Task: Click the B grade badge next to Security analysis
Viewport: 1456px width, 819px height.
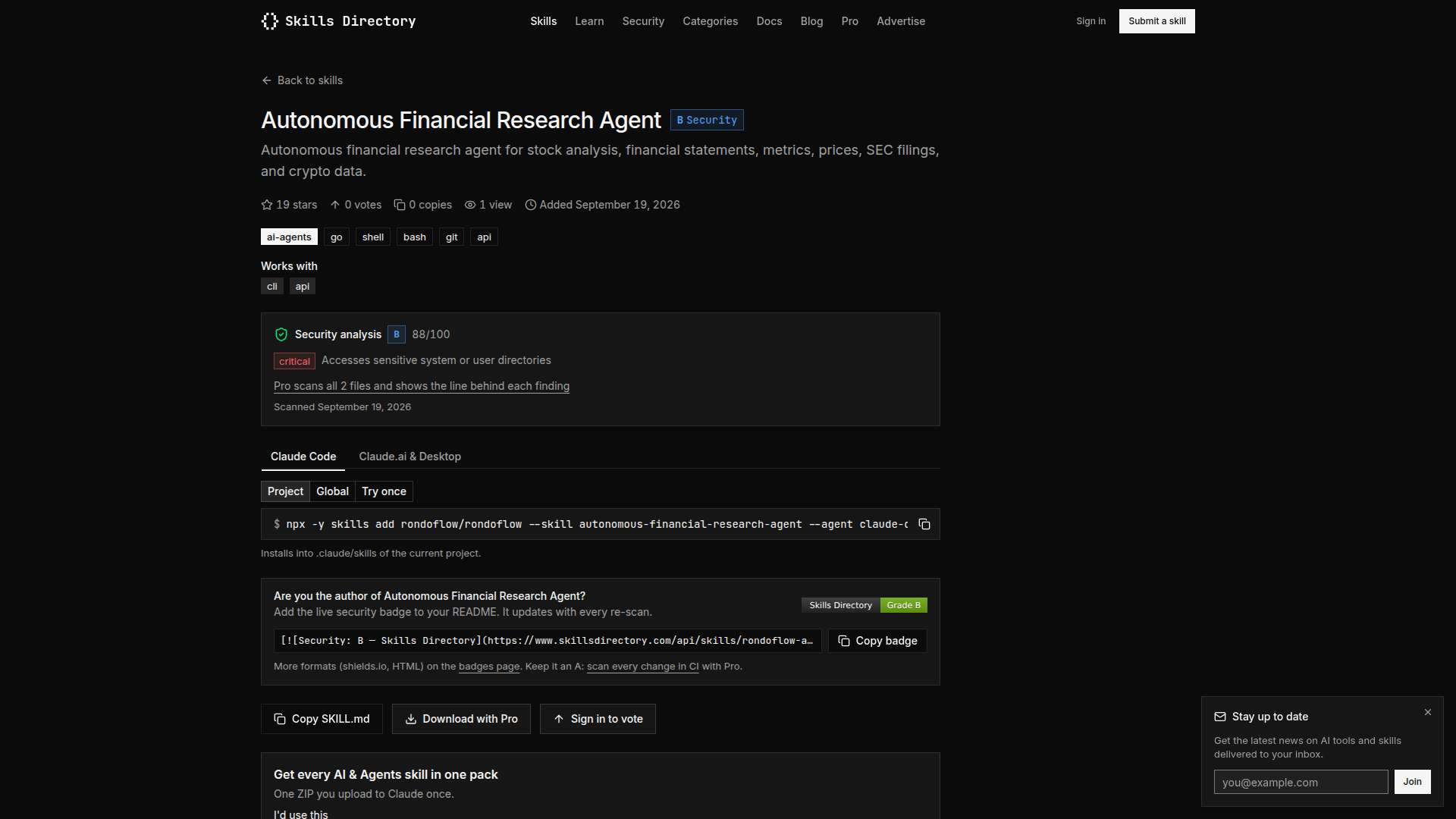Action: (x=397, y=334)
